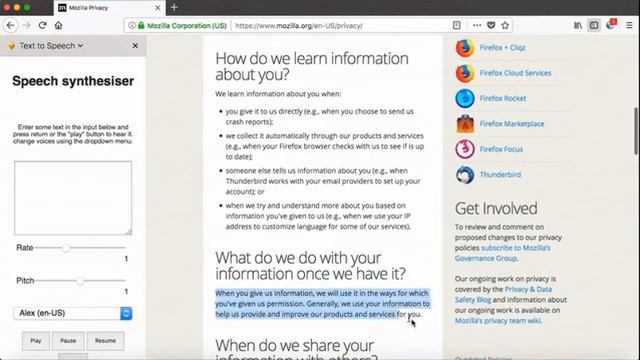640x360 pixels.
Task: Close the Text to Speech sidebar
Action: [135, 46]
